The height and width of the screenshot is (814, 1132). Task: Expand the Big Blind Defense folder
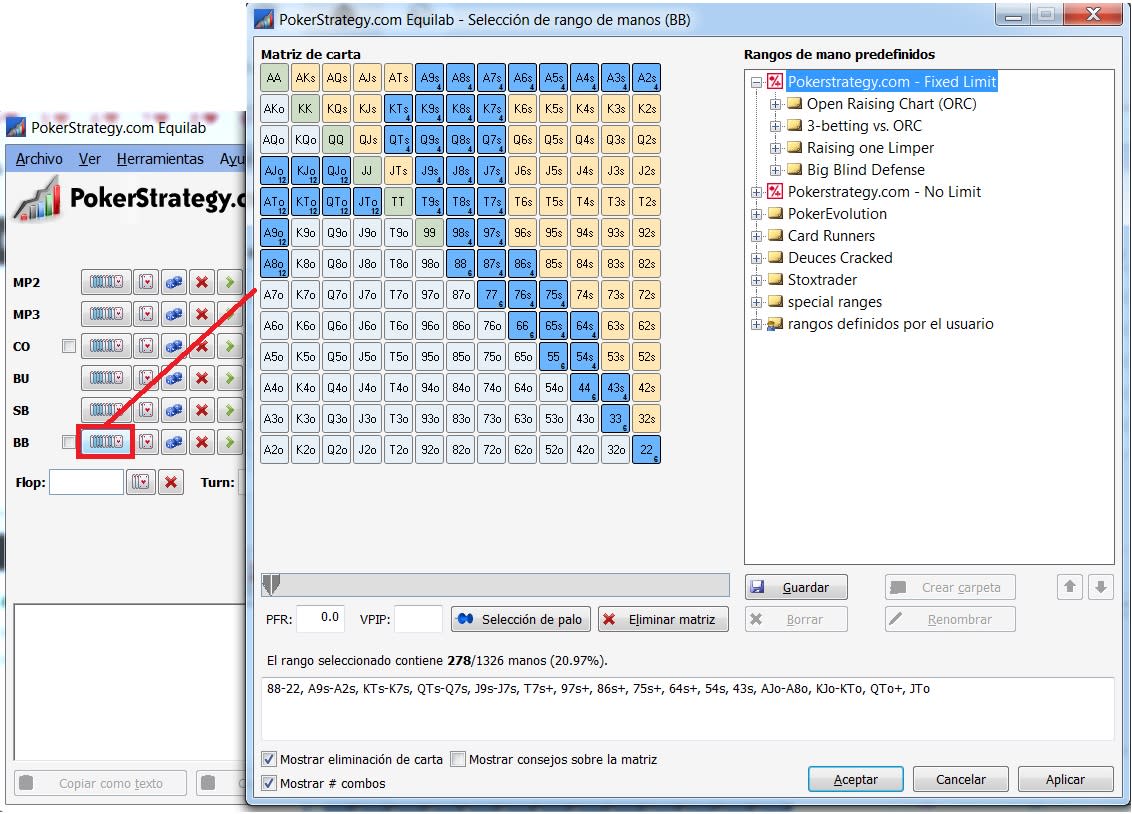pyautogui.click(x=775, y=170)
